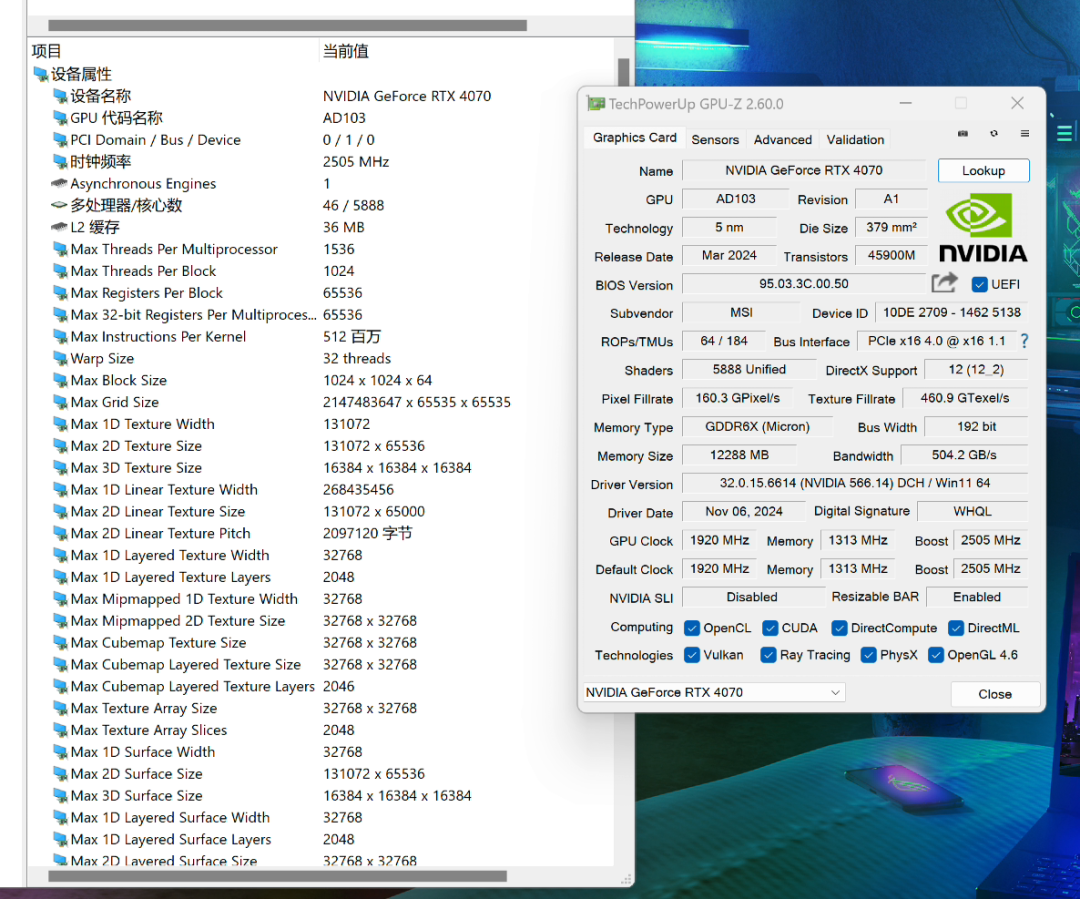Click the icon beside Warp Size

61,358
